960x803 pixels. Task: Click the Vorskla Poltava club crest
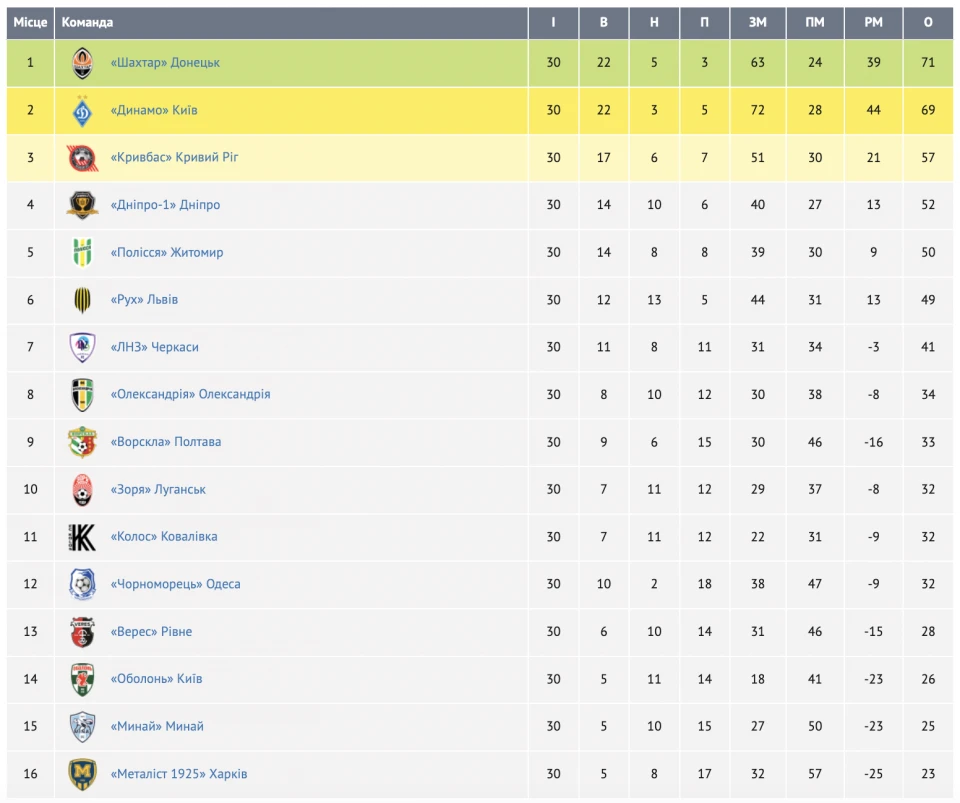[x=82, y=442]
